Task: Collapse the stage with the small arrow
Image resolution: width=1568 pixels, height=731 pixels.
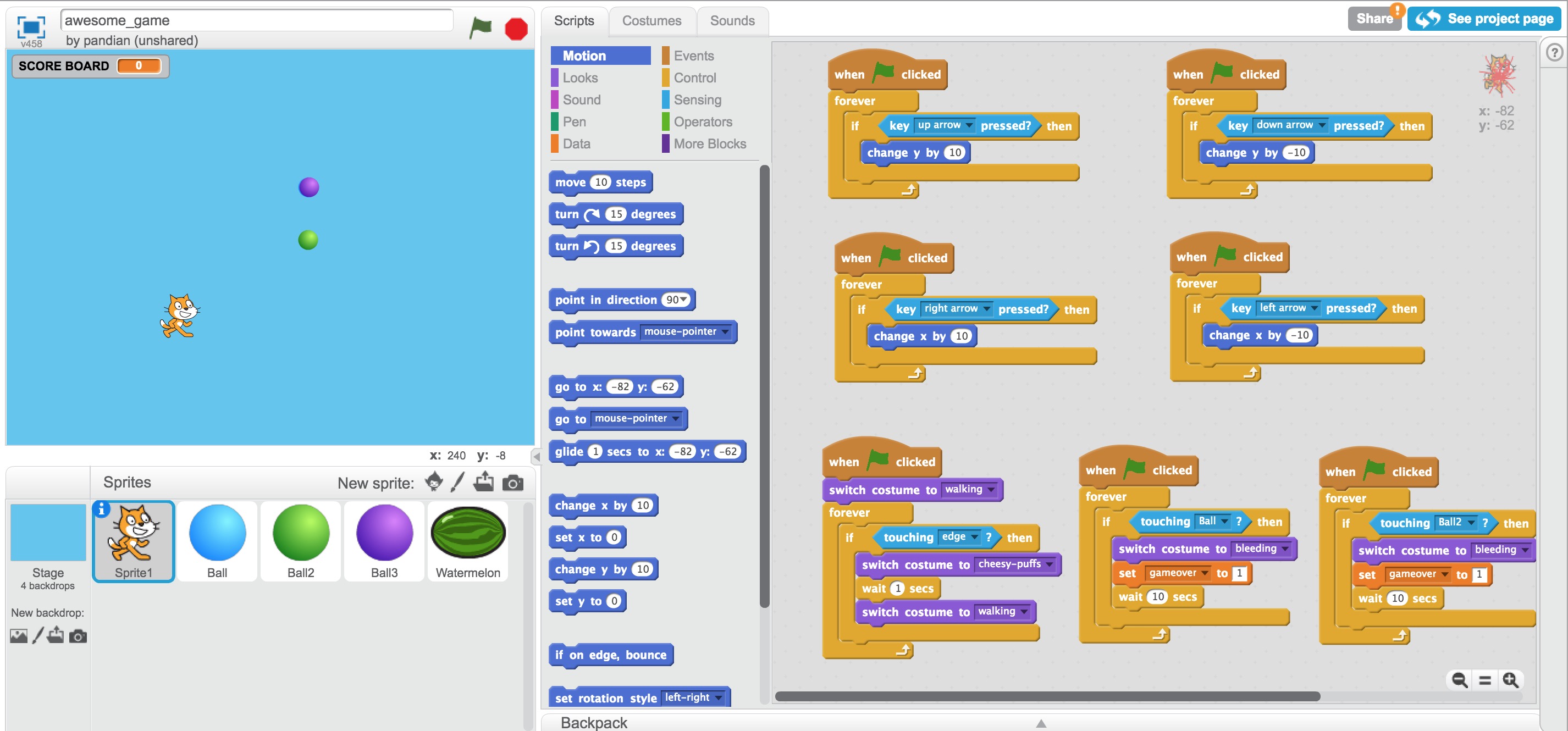Action: click(536, 456)
